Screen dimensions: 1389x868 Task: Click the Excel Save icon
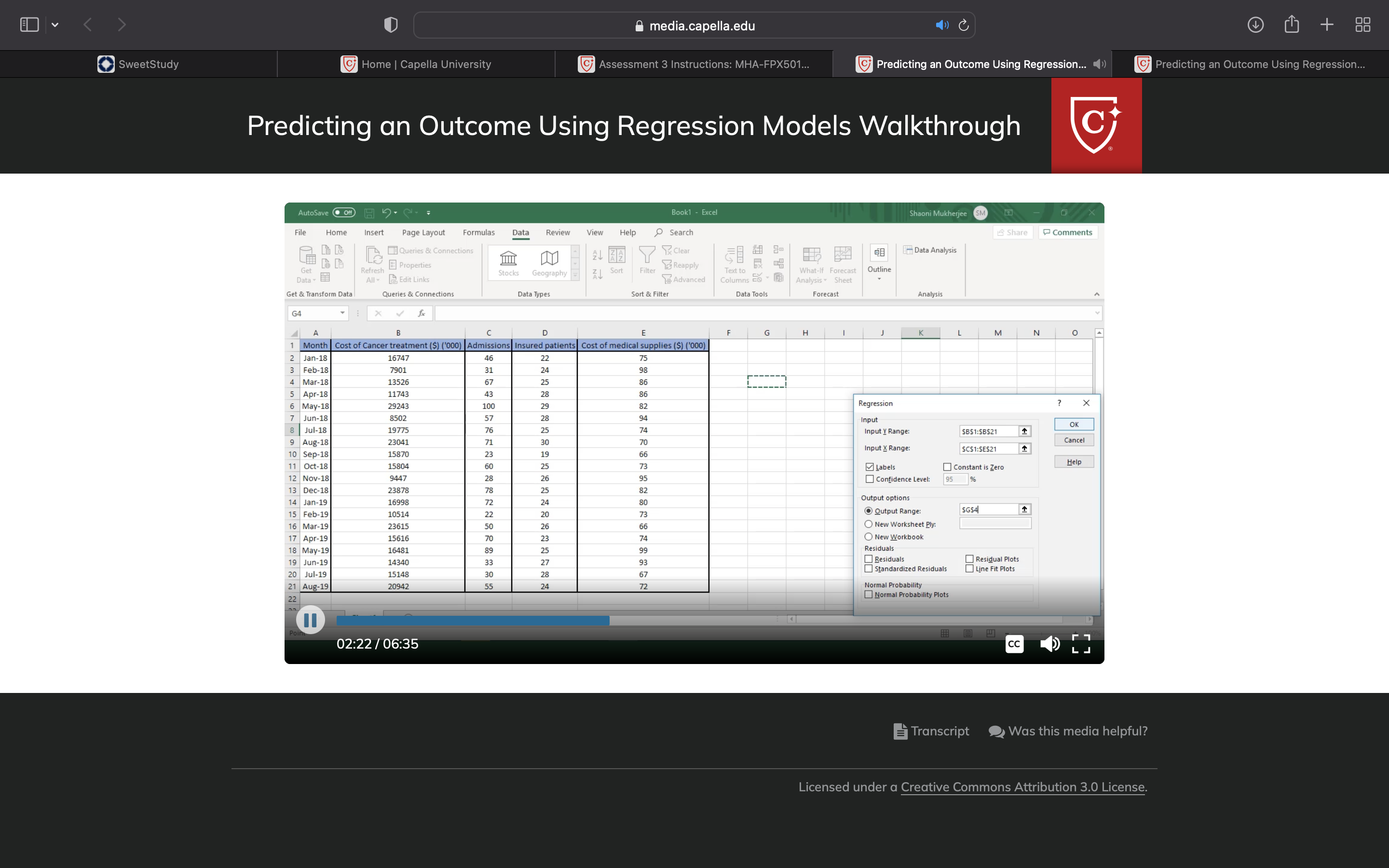pyautogui.click(x=369, y=213)
